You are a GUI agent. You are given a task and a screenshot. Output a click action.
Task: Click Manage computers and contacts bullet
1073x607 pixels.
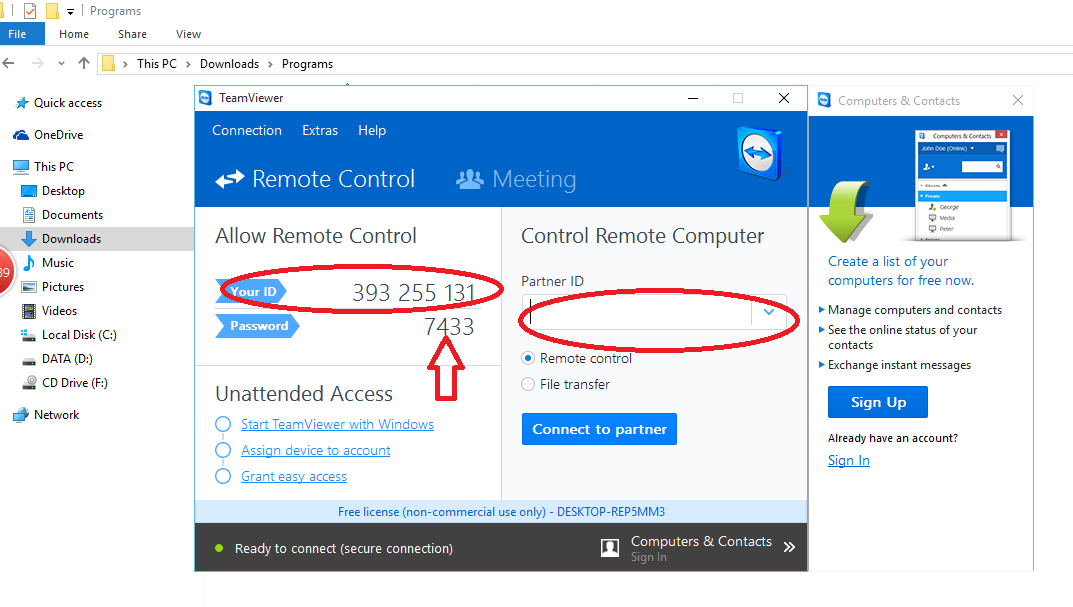(x=915, y=310)
